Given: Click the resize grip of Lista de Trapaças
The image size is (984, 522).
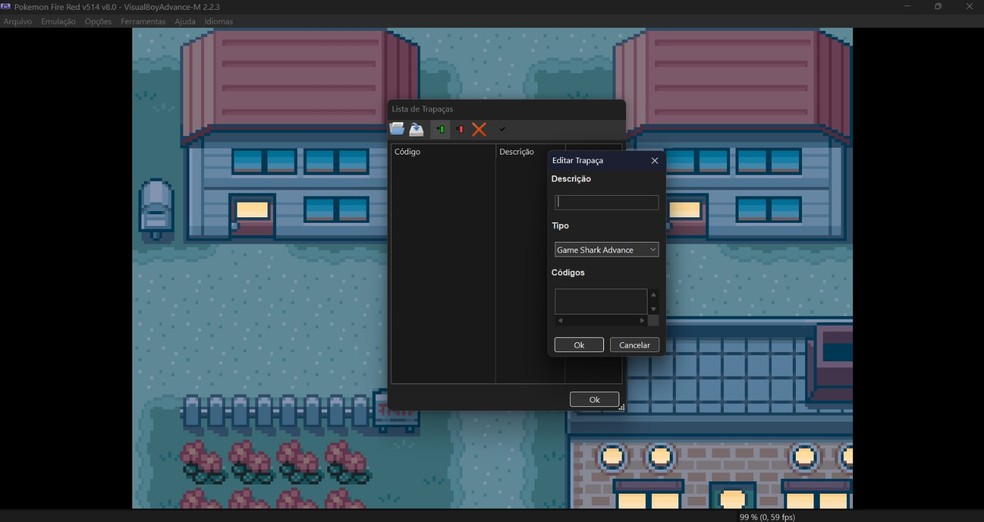Looking at the screenshot, I should [621, 407].
